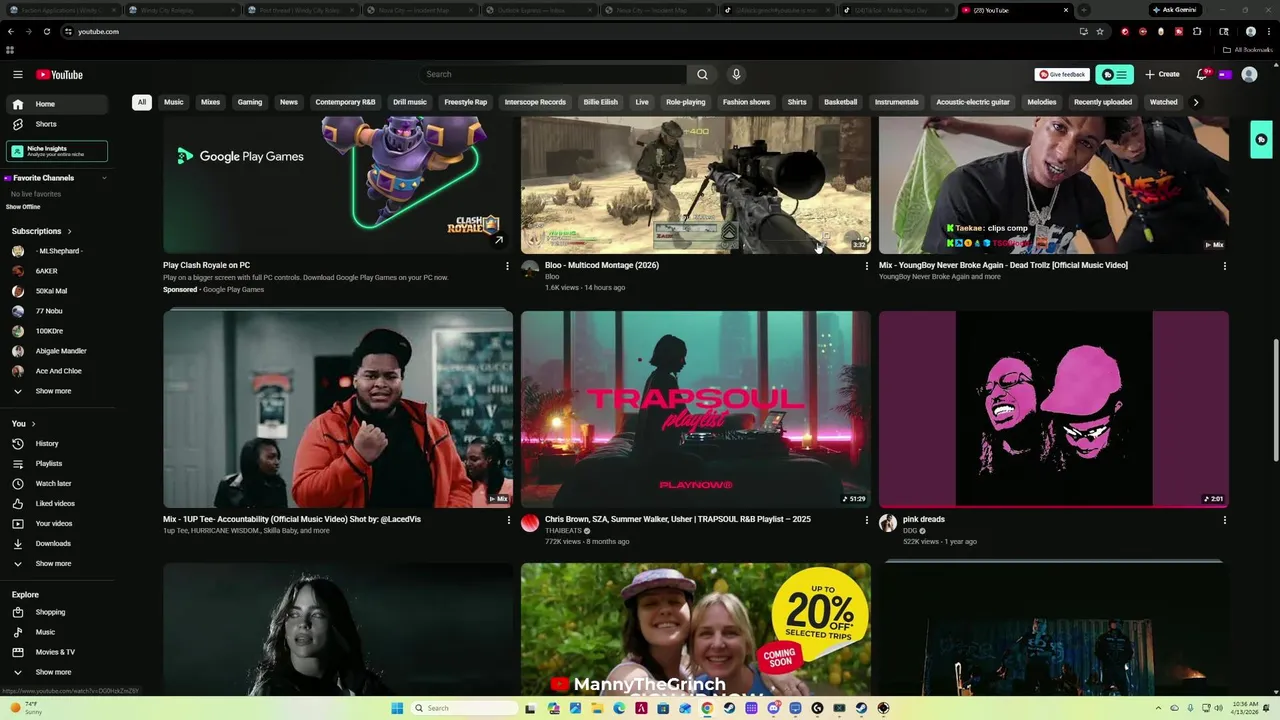The image size is (1280, 720).
Task: Open more options for Clash Royale ad
Action: tap(507, 266)
